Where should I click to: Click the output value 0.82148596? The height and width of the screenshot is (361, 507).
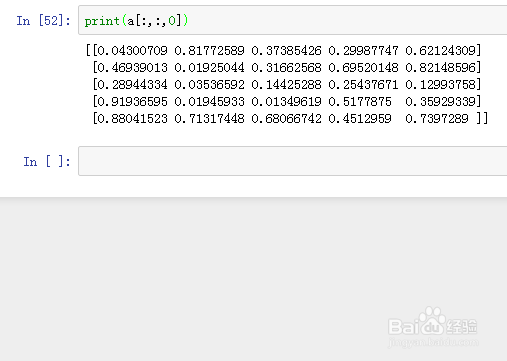(440, 68)
